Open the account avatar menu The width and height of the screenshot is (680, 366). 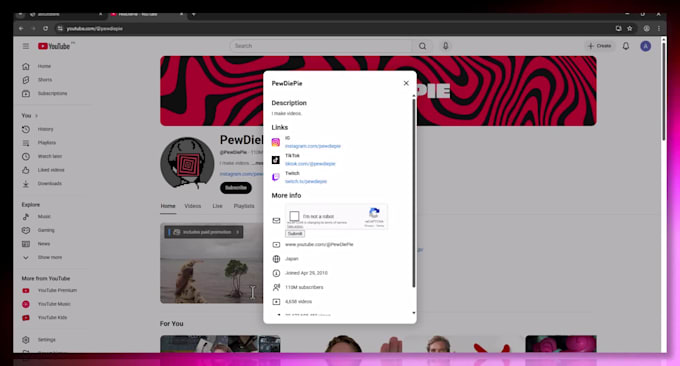click(645, 46)
